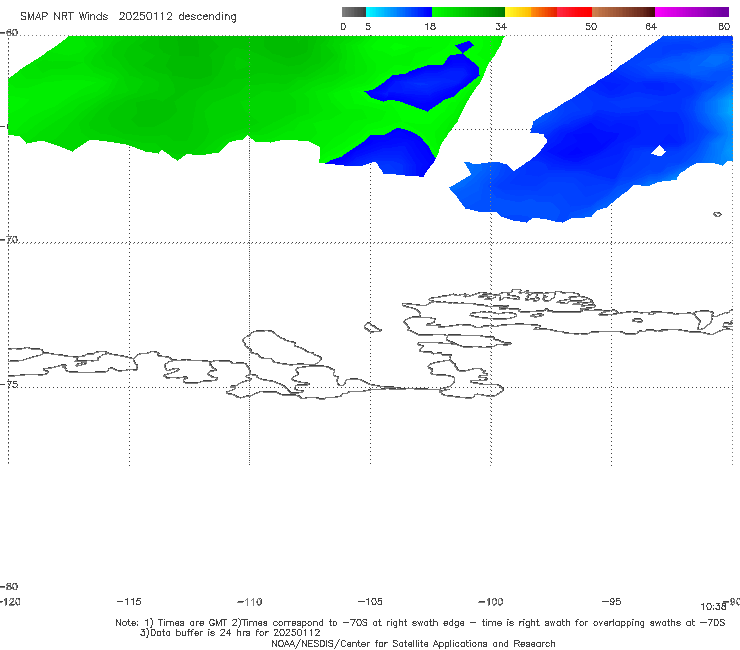This screenshot has width=740, height=650.
Task: Click the note '3)Data buffer is 24 hrs'
Action: coord(230,633)
